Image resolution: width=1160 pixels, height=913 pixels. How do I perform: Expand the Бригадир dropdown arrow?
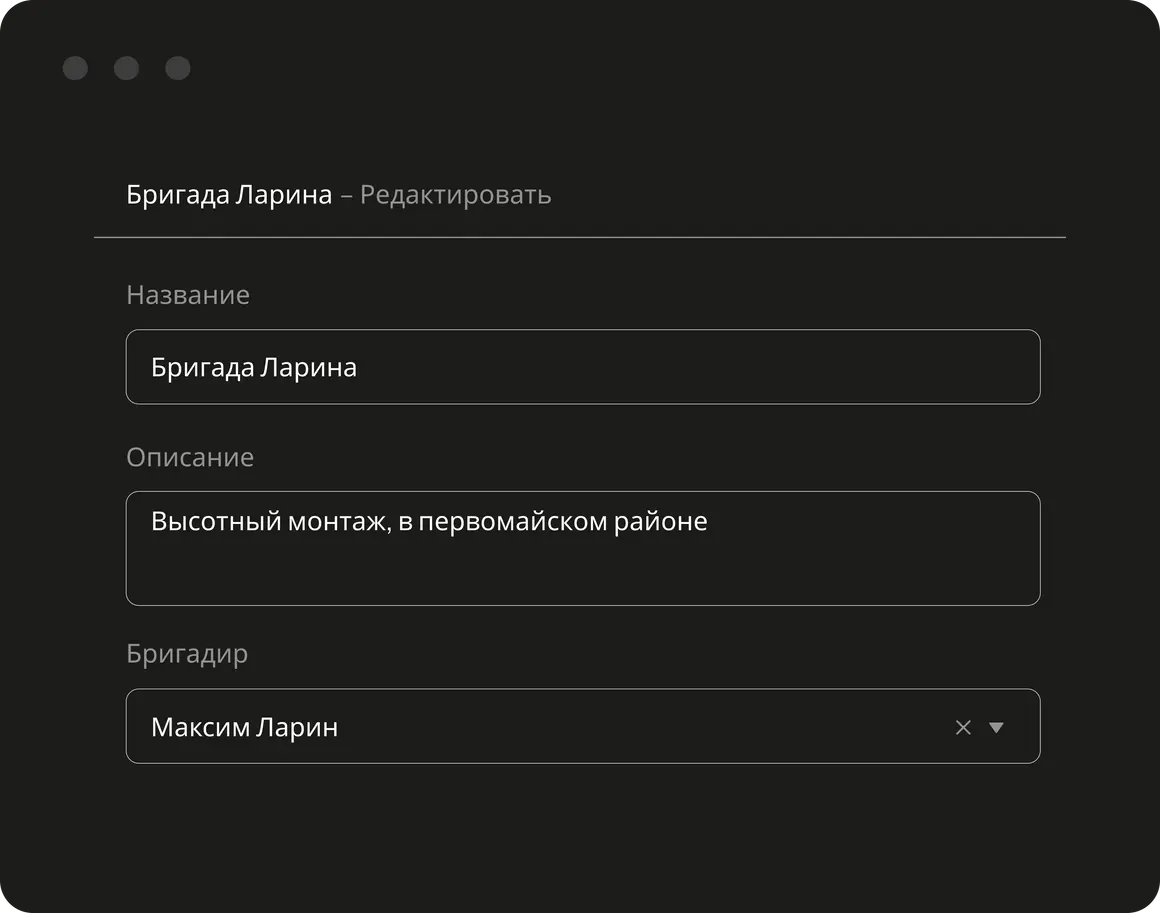996,727
